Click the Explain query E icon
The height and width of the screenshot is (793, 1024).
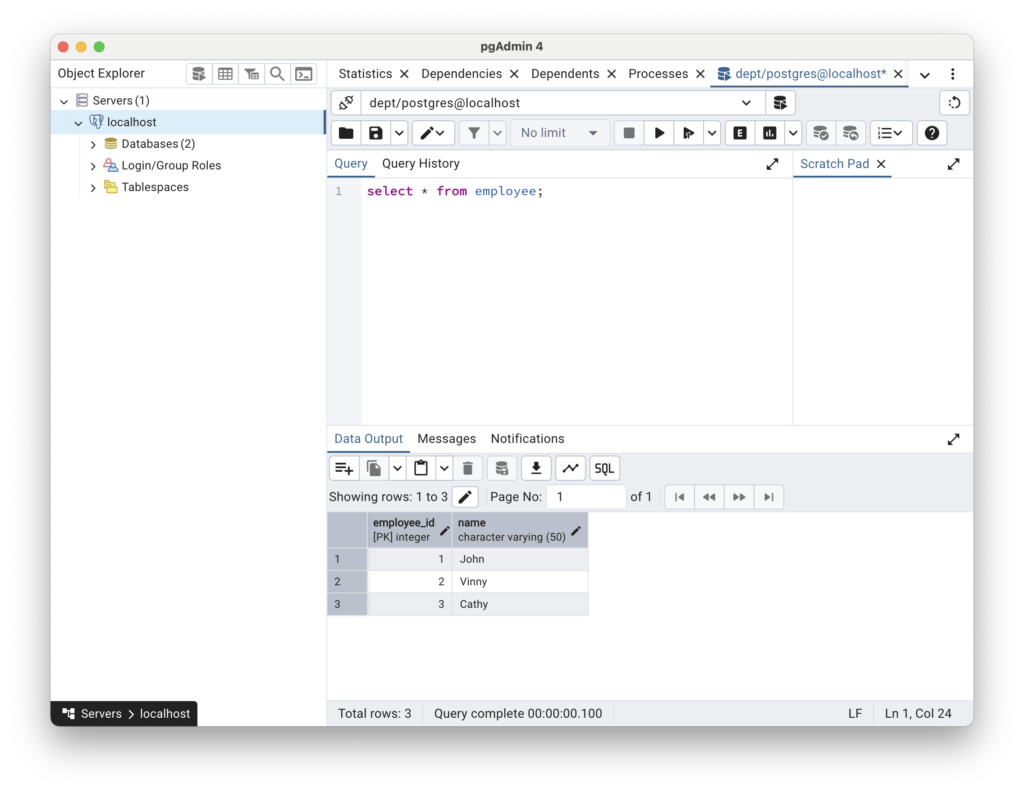tap(740, 133)
